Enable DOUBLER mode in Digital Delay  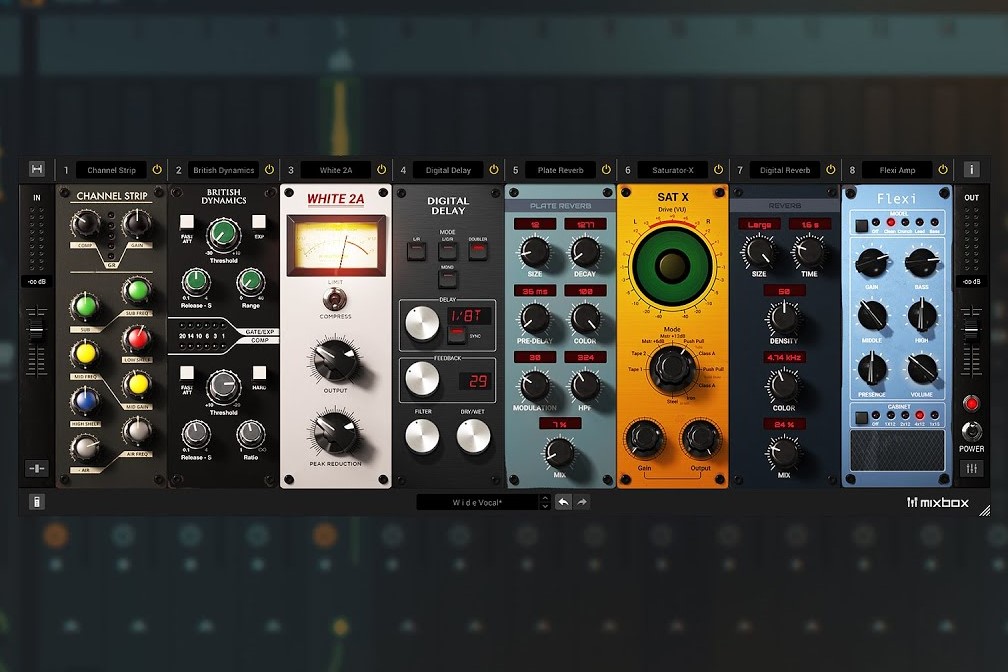point(478,251)
